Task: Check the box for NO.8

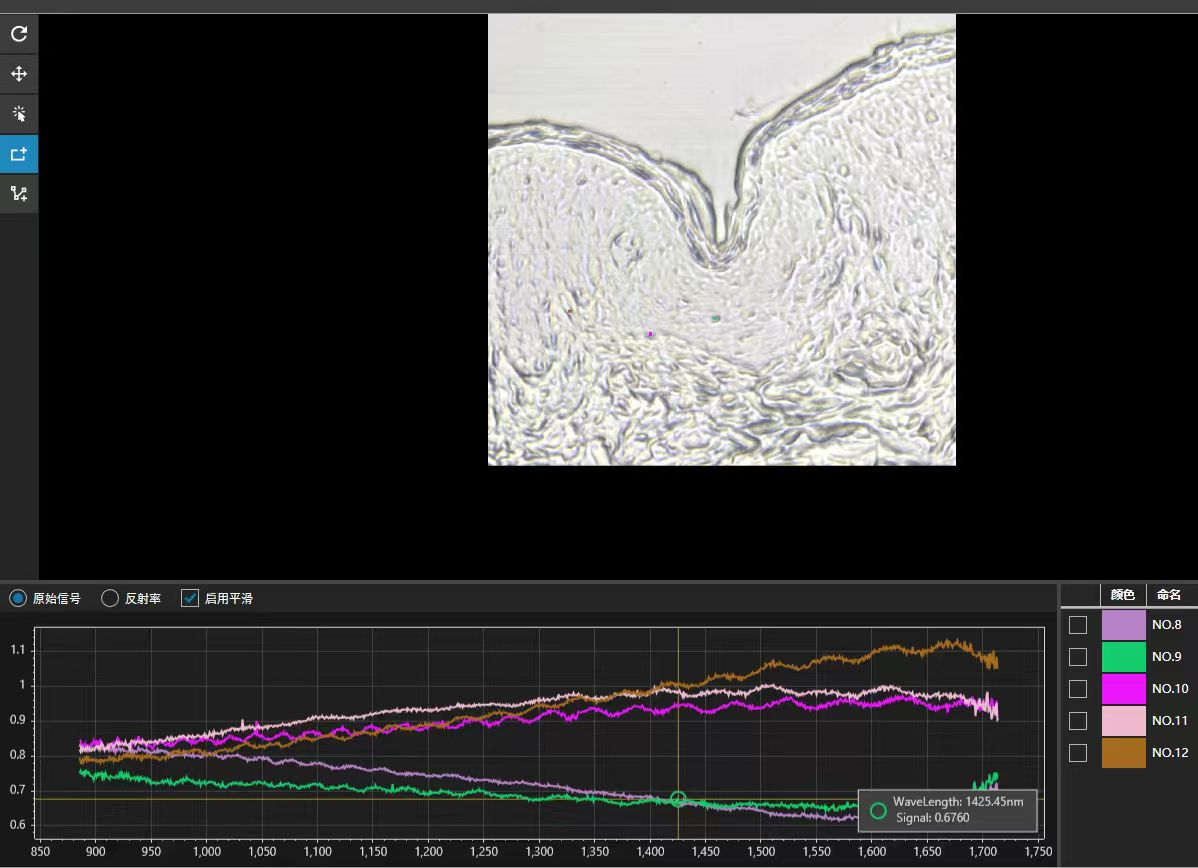Action: 1078,625
